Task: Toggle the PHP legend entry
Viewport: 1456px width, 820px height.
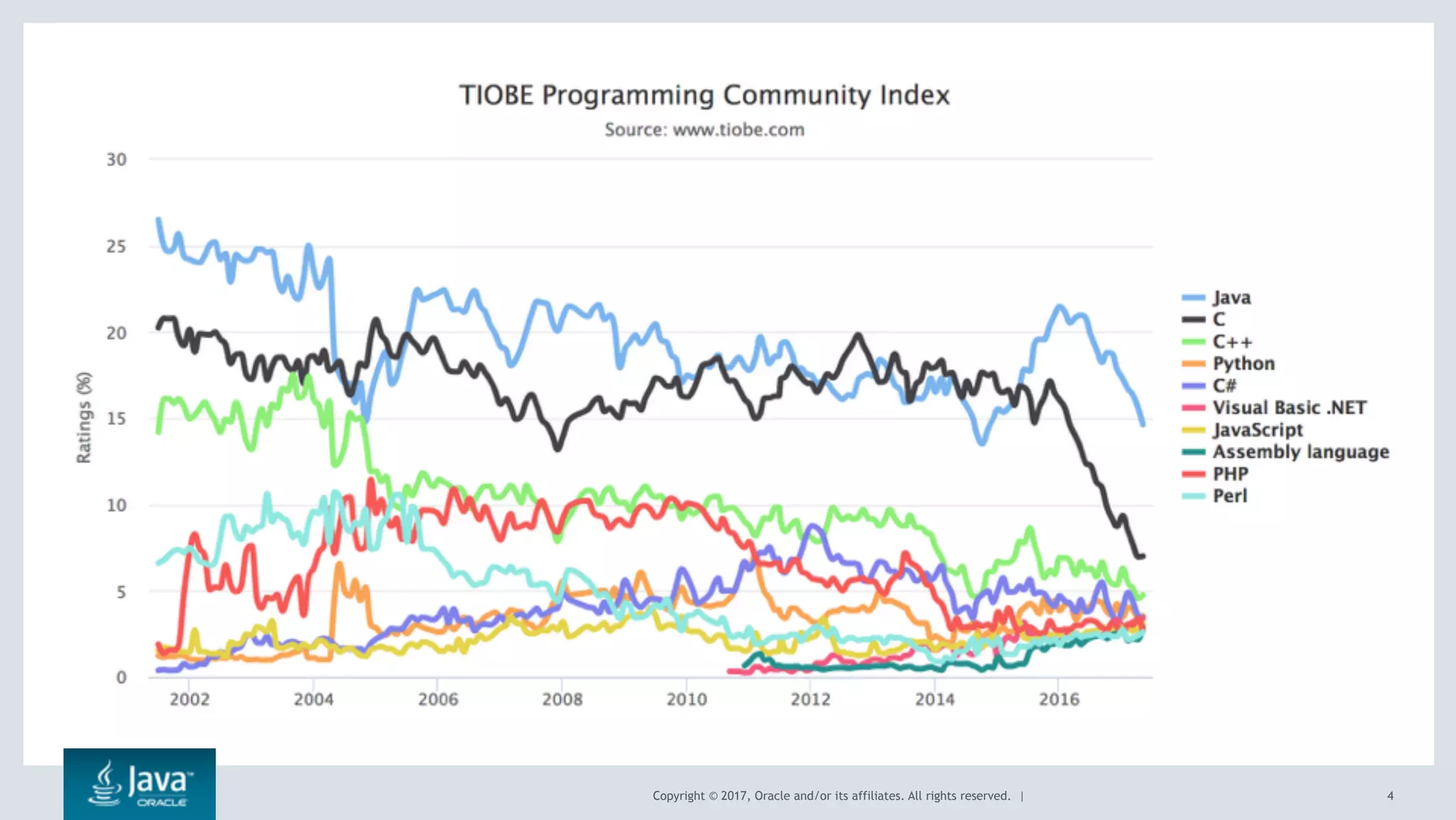Action: pyautogui.click(x=1230, y=474)
